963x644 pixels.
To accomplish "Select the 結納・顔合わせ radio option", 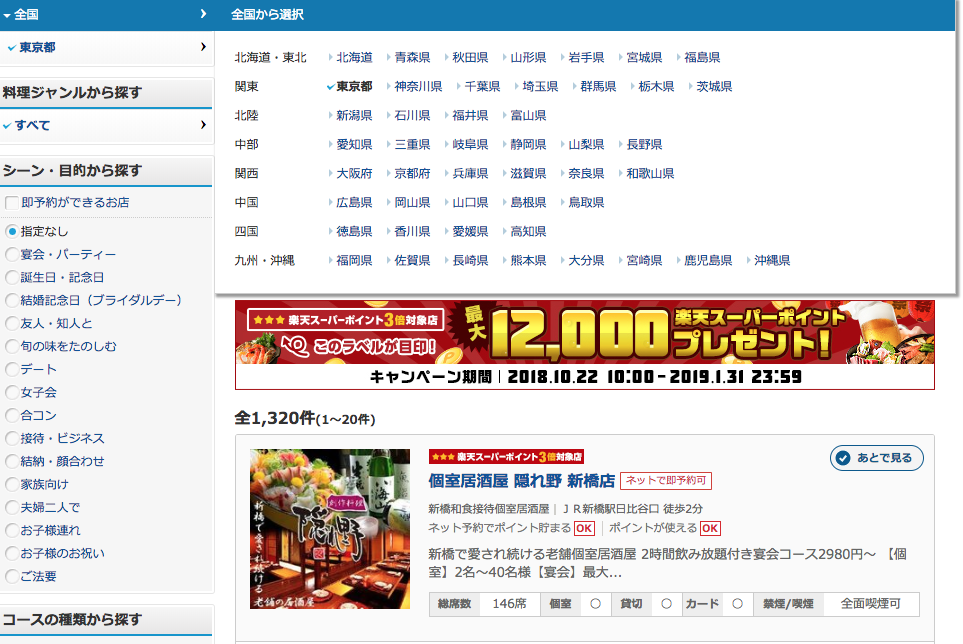I will [x=12, y=462].
